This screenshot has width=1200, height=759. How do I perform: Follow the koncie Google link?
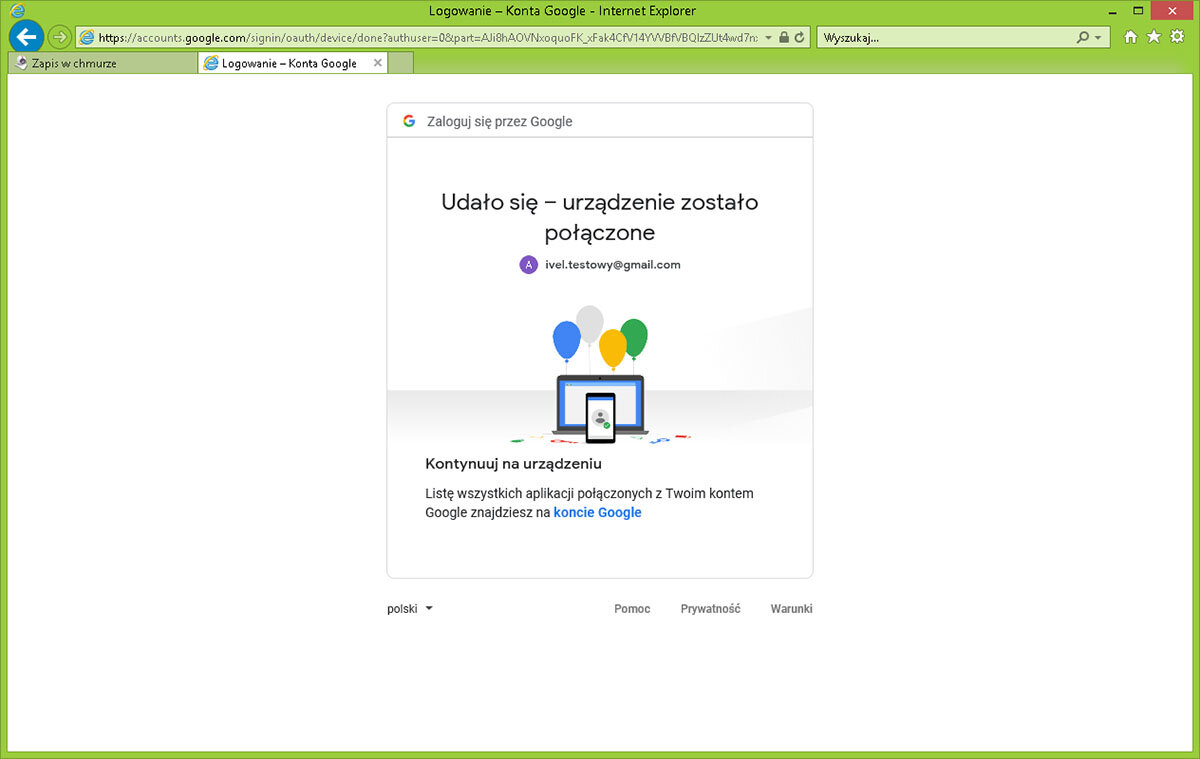[x=597, y=512]
